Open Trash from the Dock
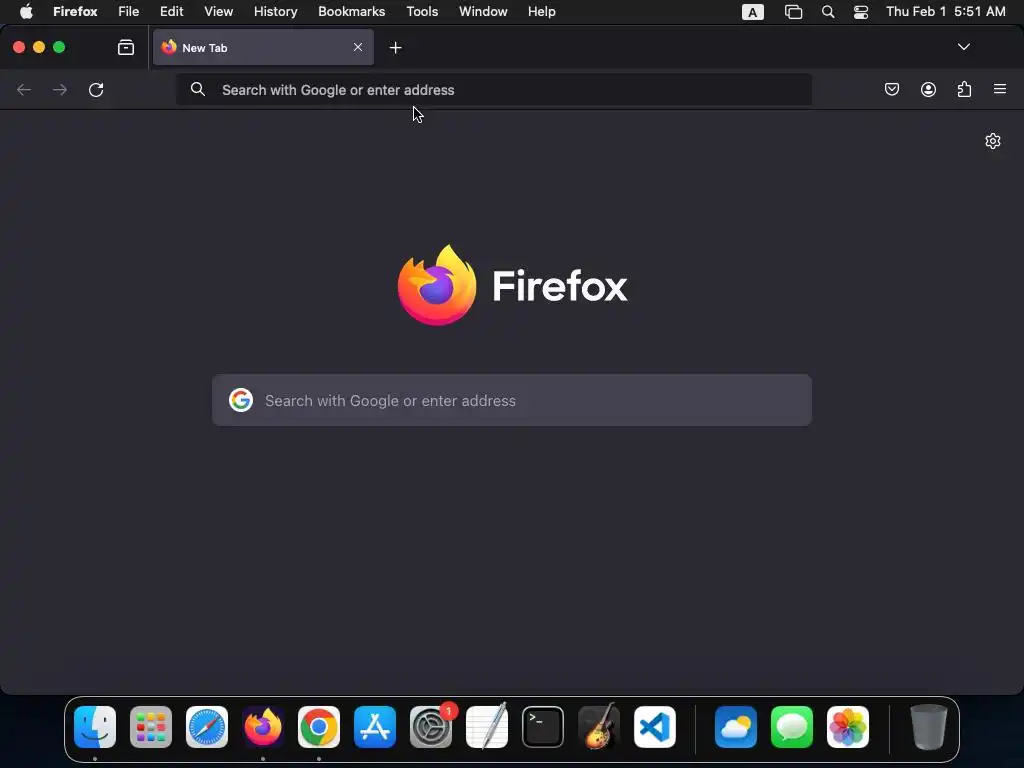The width and height of the screenshot is (1024, 768). tap(929, 727)
